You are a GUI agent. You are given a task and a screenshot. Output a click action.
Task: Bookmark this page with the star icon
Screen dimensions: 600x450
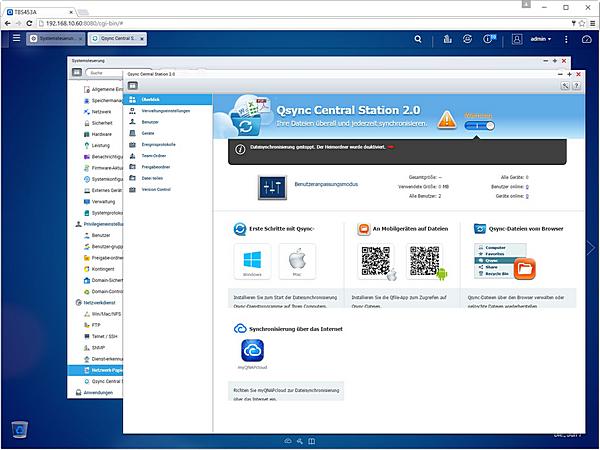[582, 23]
